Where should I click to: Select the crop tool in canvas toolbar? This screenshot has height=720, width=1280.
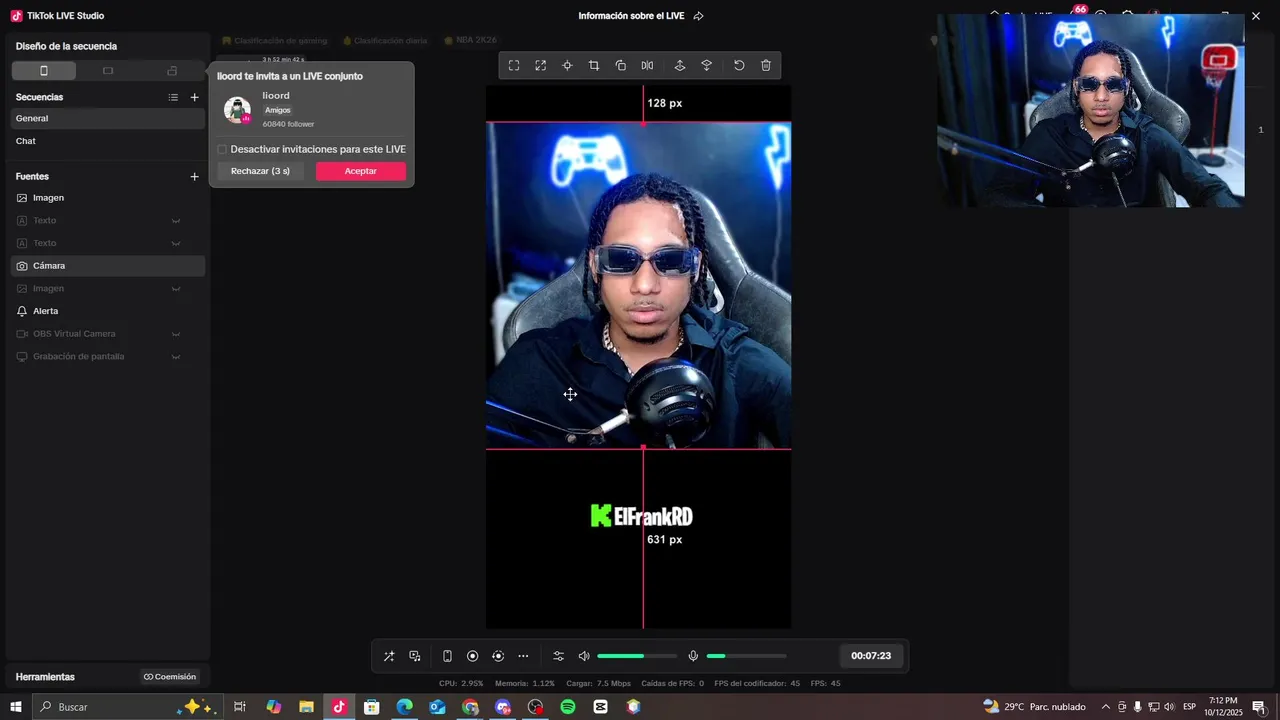(594, 66)
